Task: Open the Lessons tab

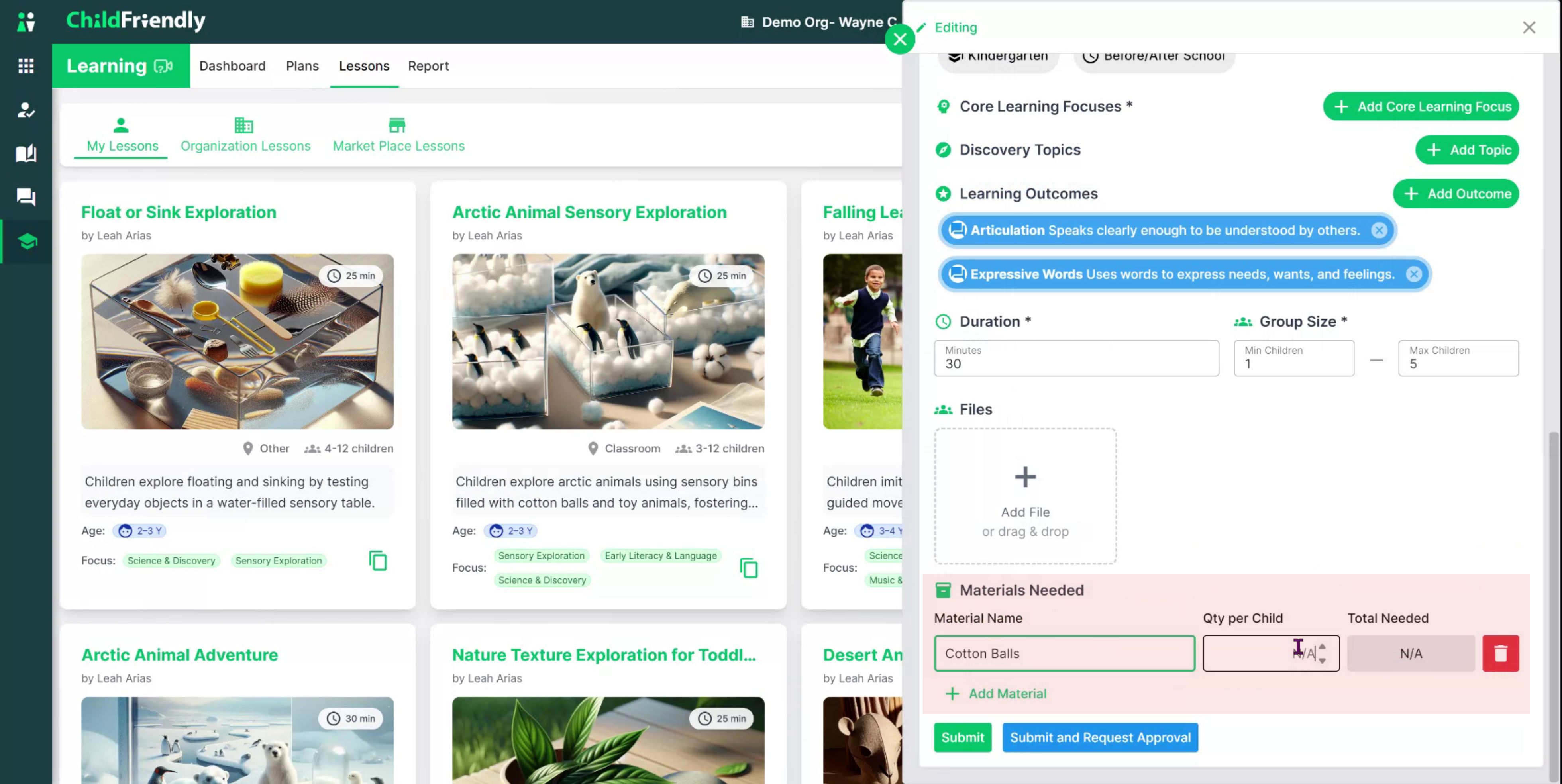Action: 364,66
